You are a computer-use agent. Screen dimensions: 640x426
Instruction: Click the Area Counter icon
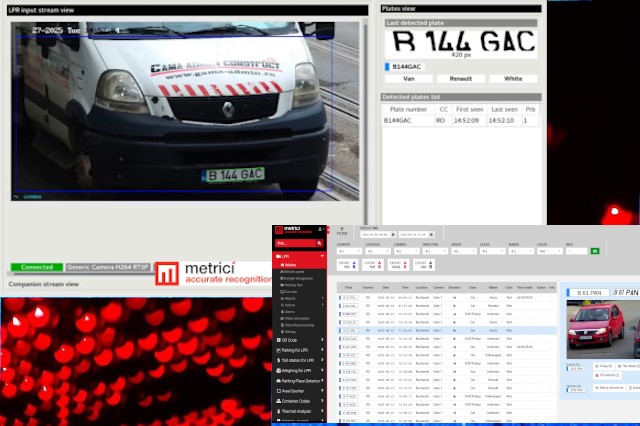point(278,391)
